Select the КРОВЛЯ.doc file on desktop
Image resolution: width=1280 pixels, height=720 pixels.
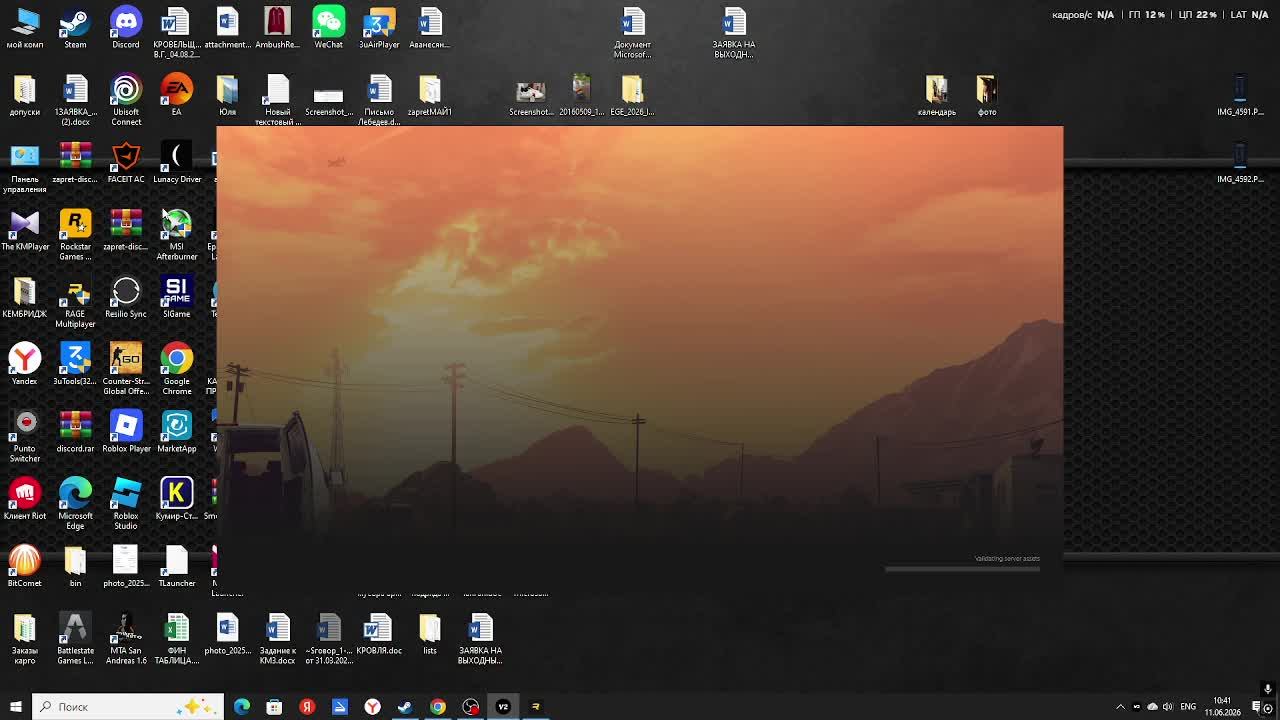coord(379,633)
